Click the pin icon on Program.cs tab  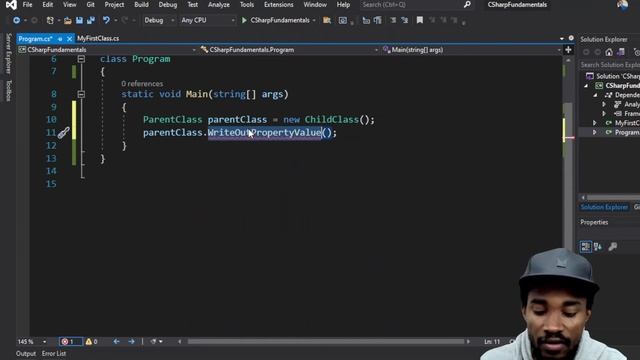(60, 39)
